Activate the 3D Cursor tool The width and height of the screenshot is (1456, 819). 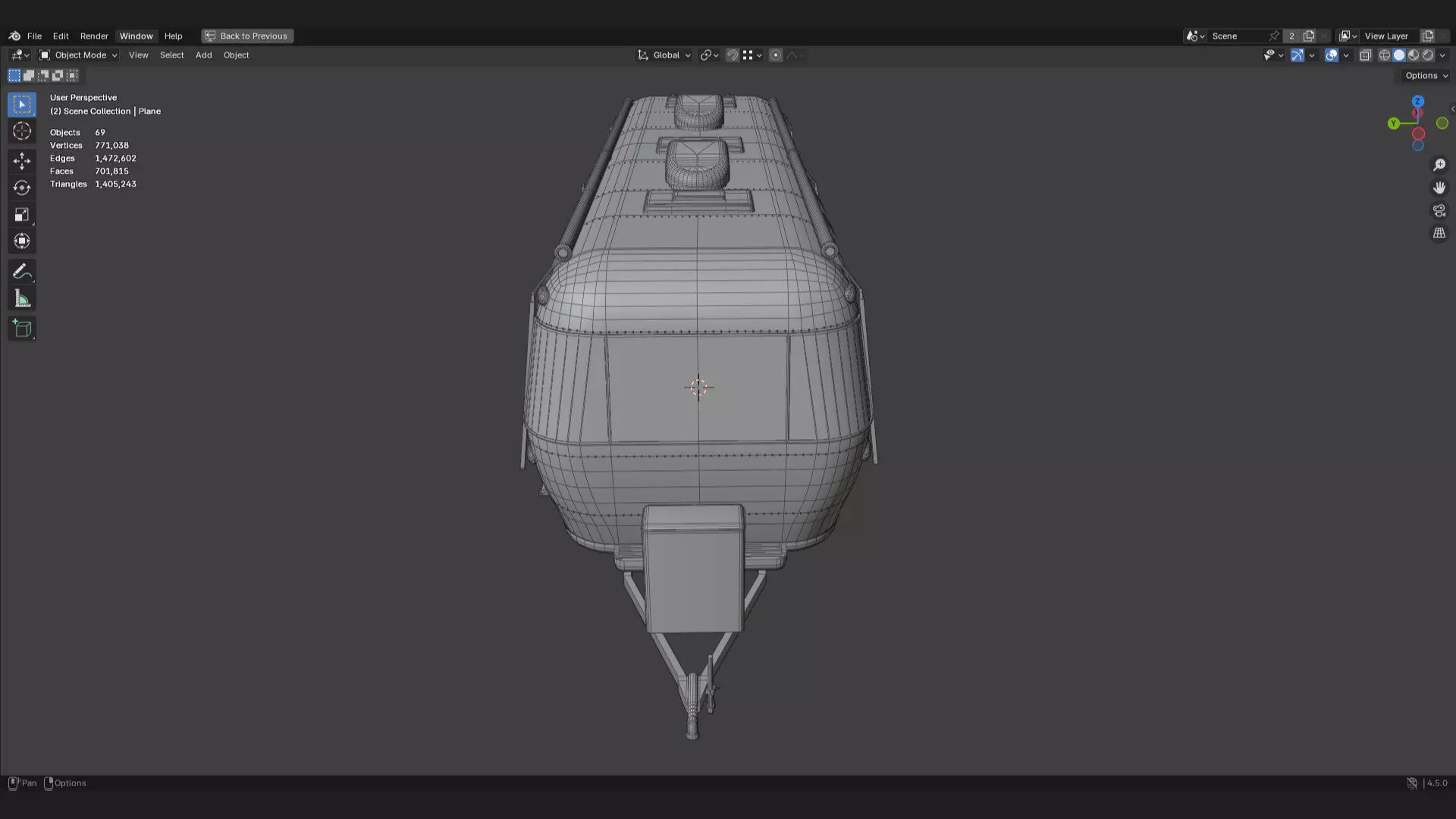(x=22, y=131)
